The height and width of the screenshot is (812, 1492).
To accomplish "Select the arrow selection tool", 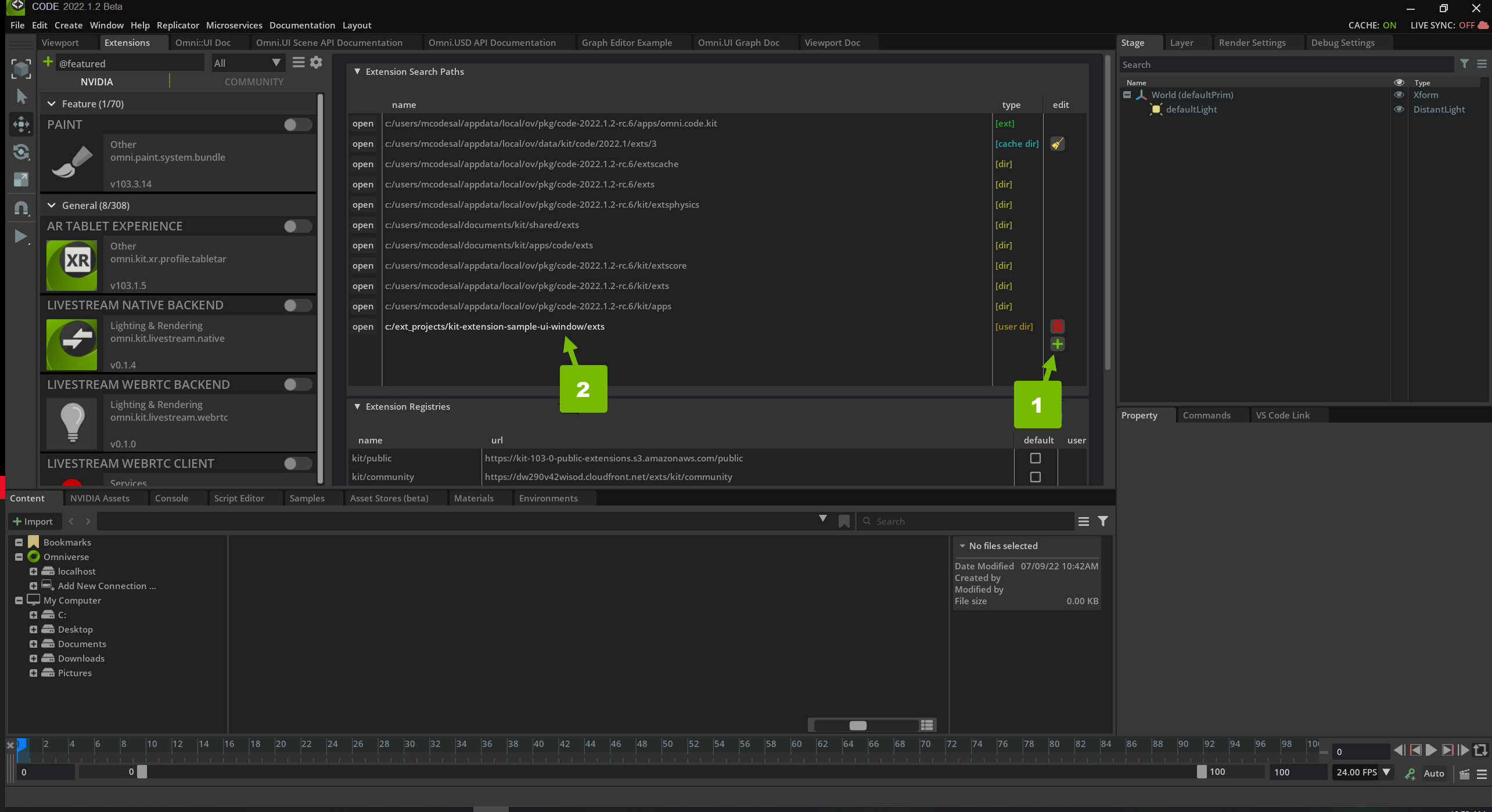I will 21,96.
